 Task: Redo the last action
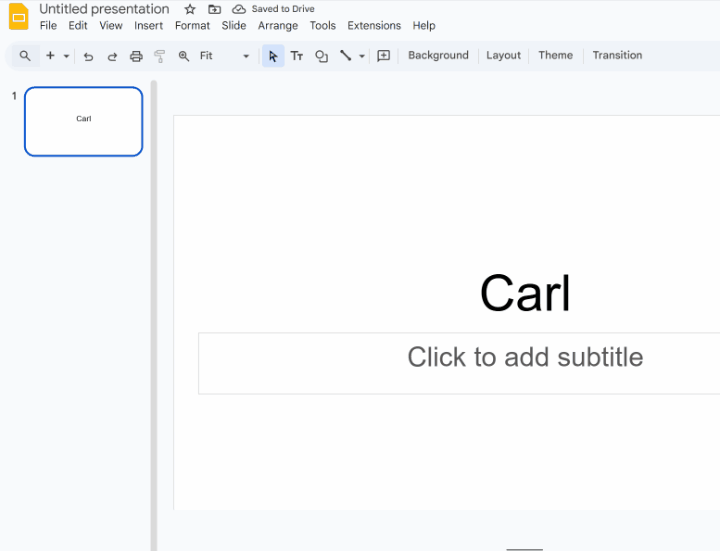pos(112,56)
